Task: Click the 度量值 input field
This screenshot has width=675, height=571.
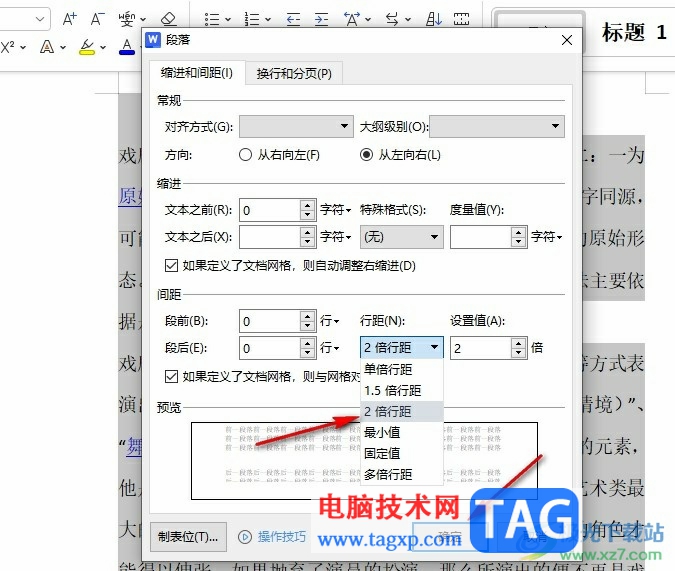Action: [x=480, y=237]
